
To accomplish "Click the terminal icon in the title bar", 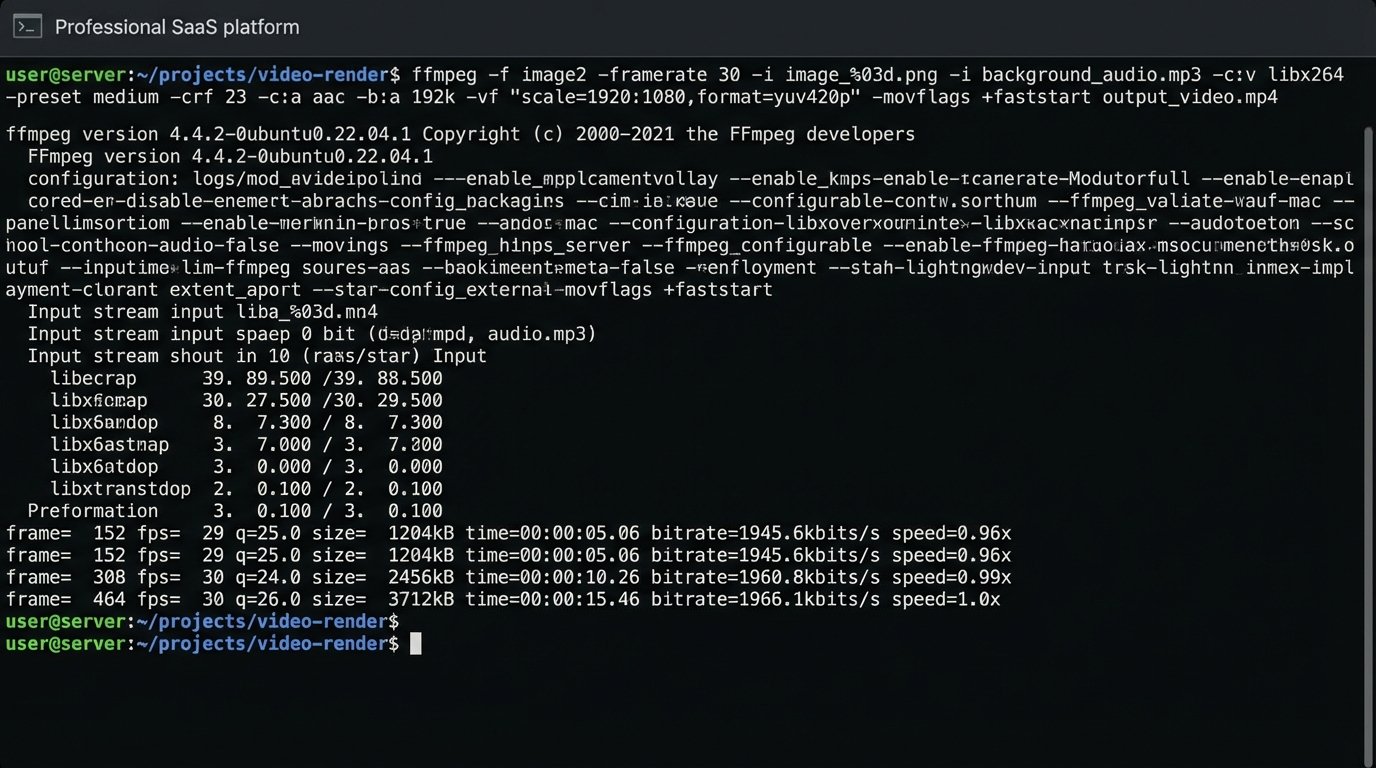I will (x=27, y=27).
